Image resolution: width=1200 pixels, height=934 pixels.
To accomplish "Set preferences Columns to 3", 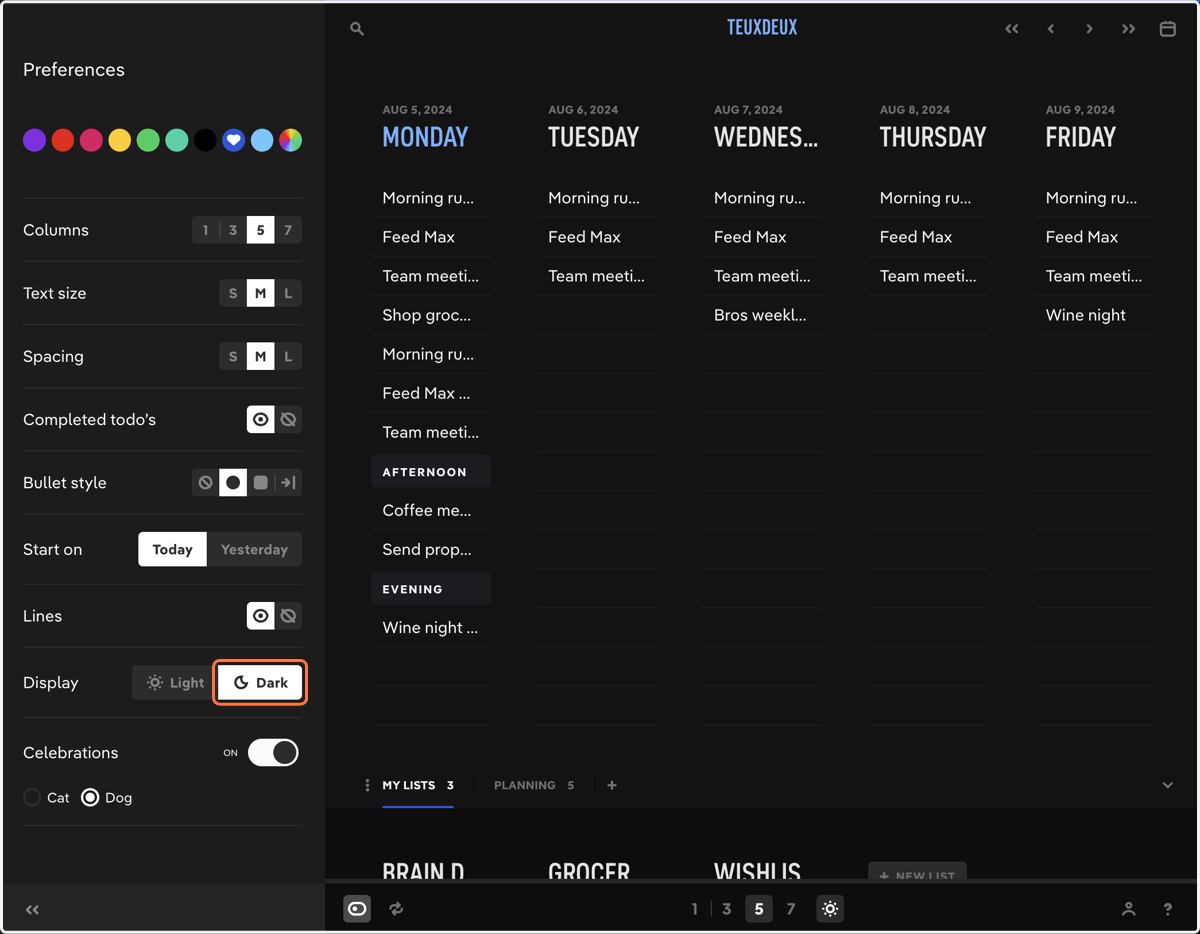I will (x=233, y=230).
